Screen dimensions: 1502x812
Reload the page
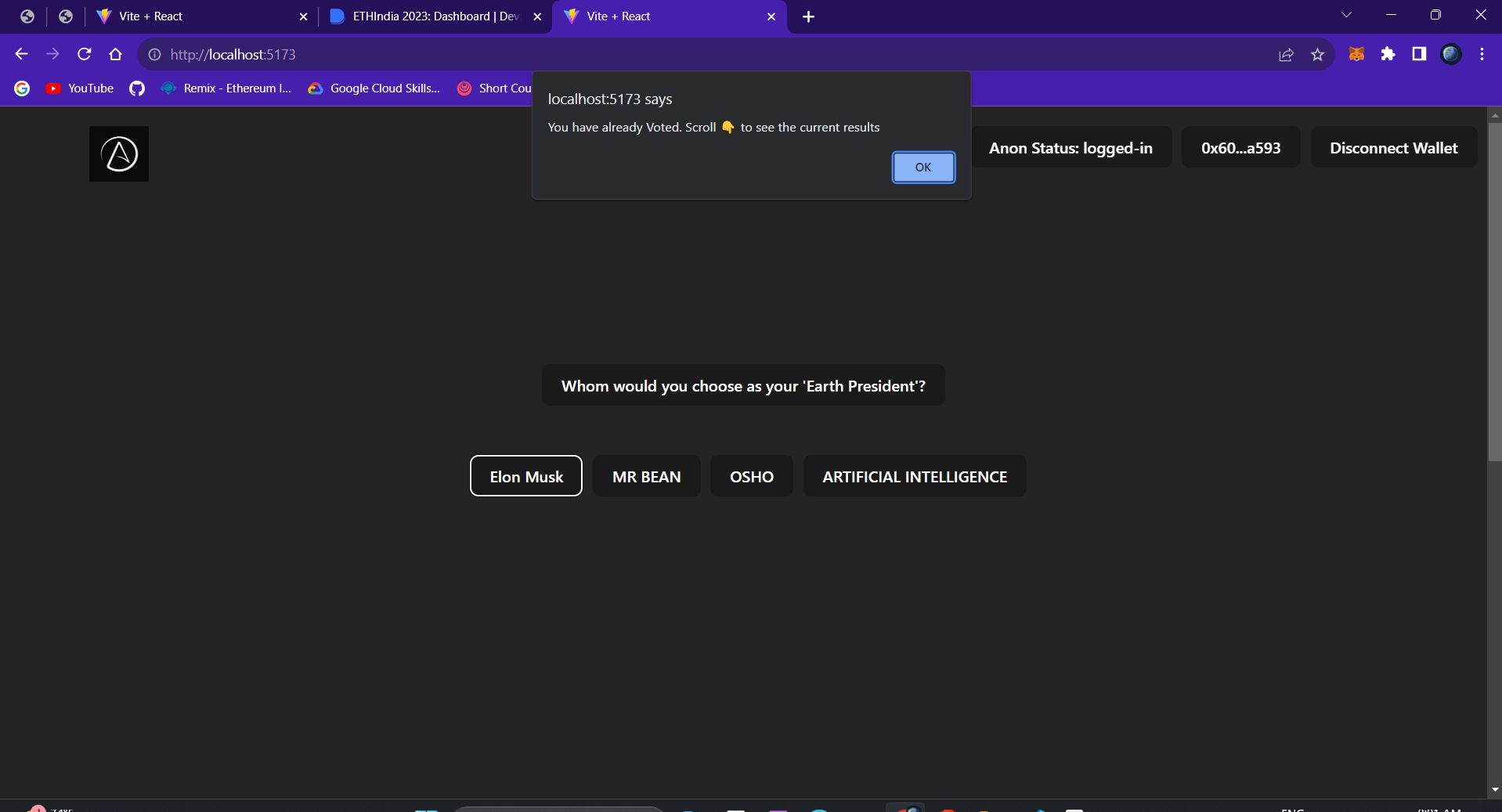[x=85, y=54]
